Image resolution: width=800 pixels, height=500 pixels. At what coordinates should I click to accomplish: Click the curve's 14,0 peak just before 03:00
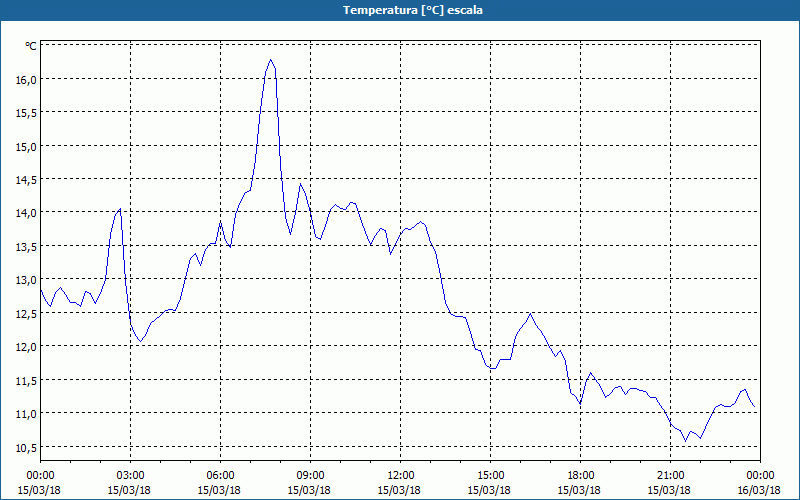coord(120,209)
